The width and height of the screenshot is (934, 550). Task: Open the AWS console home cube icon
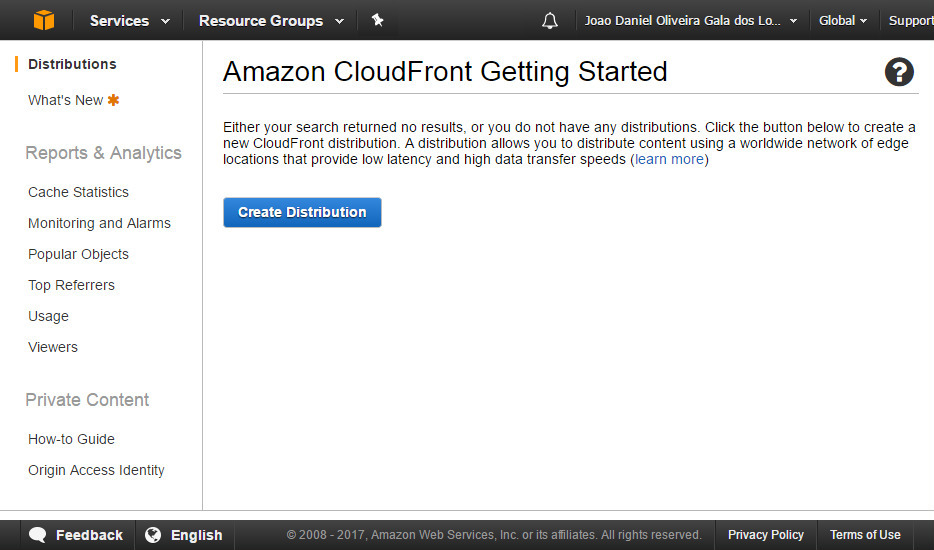(x=43, y=20)
